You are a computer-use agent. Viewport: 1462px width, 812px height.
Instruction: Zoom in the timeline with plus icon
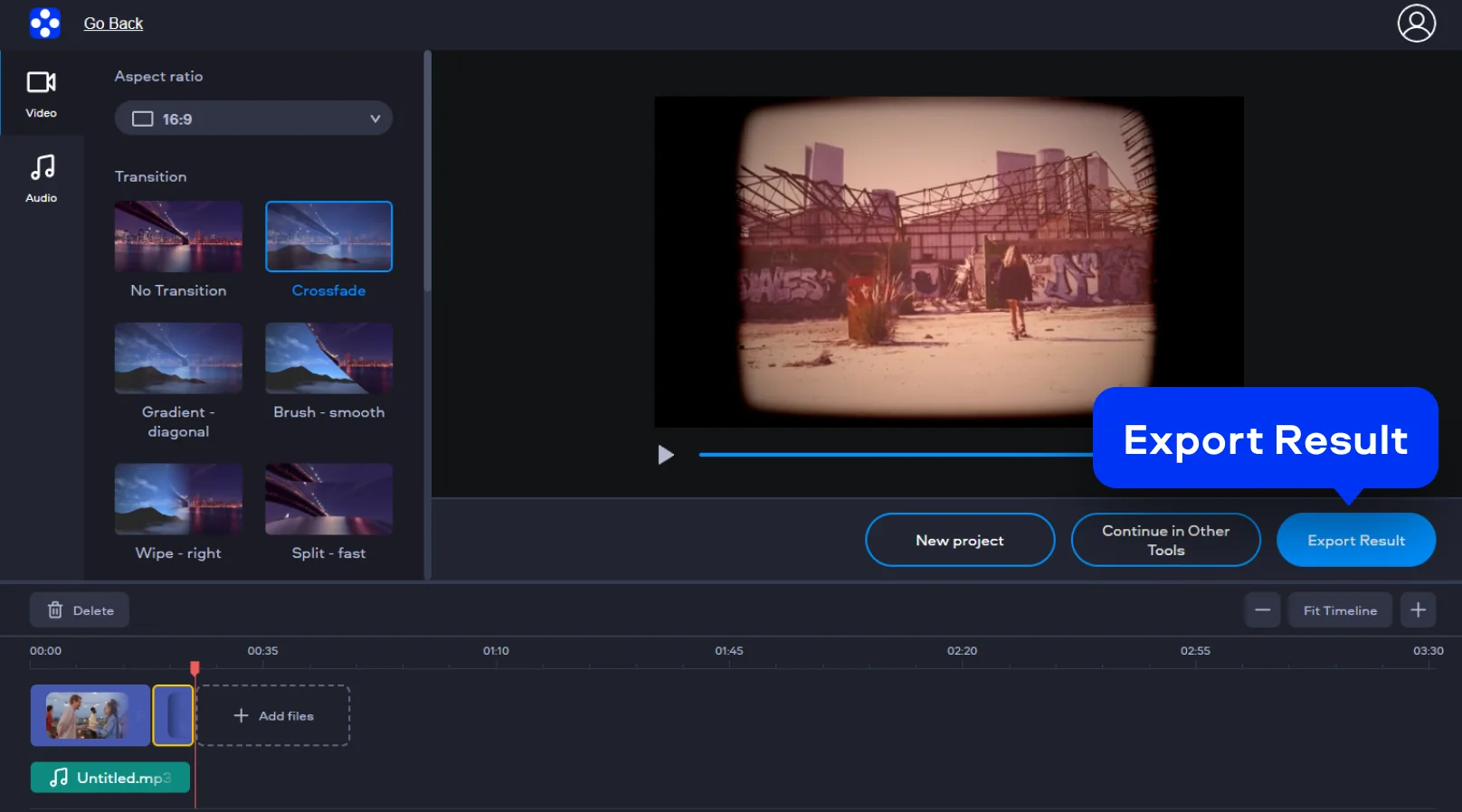pos(1418,610)
